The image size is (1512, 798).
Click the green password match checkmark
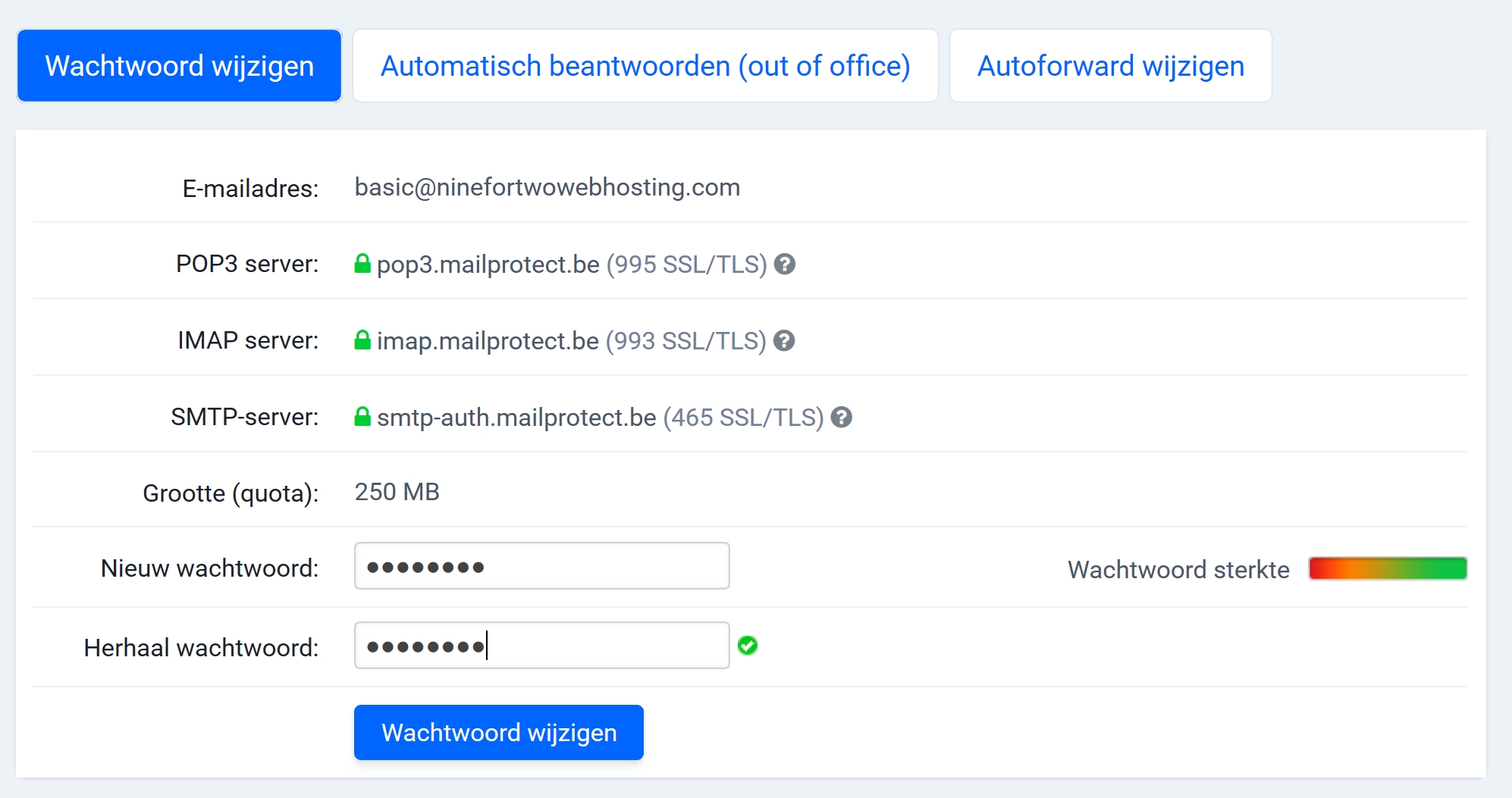click(x=748, y=646)
